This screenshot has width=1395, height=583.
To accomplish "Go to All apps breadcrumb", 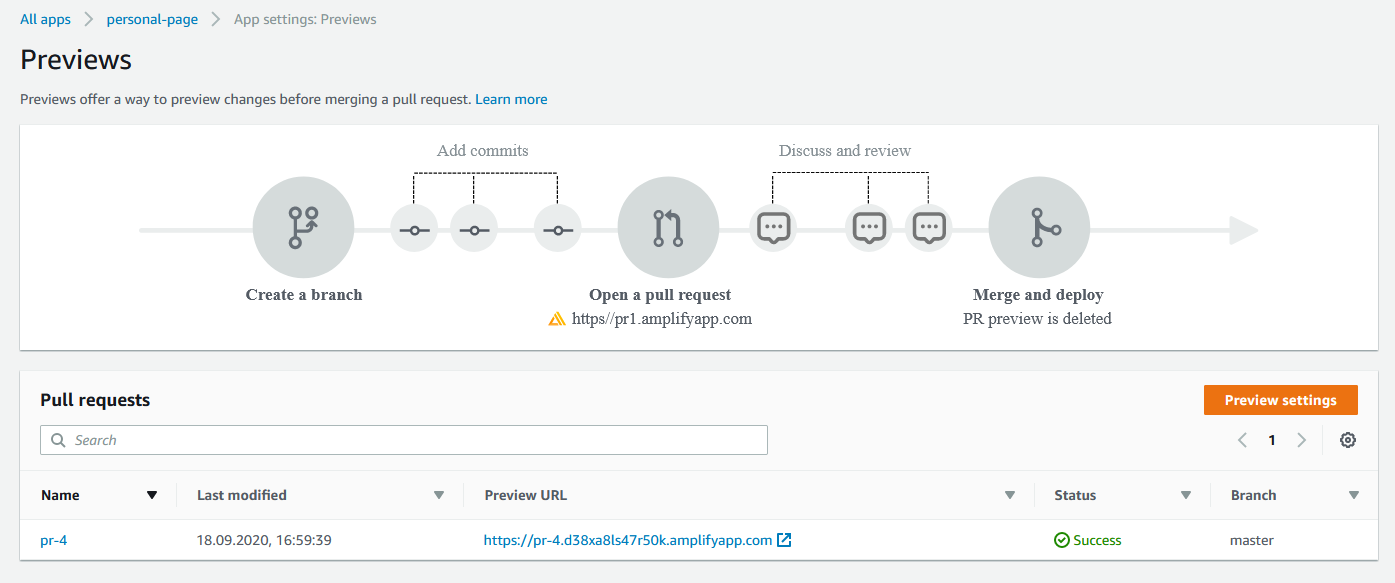I will coord(45,19).
